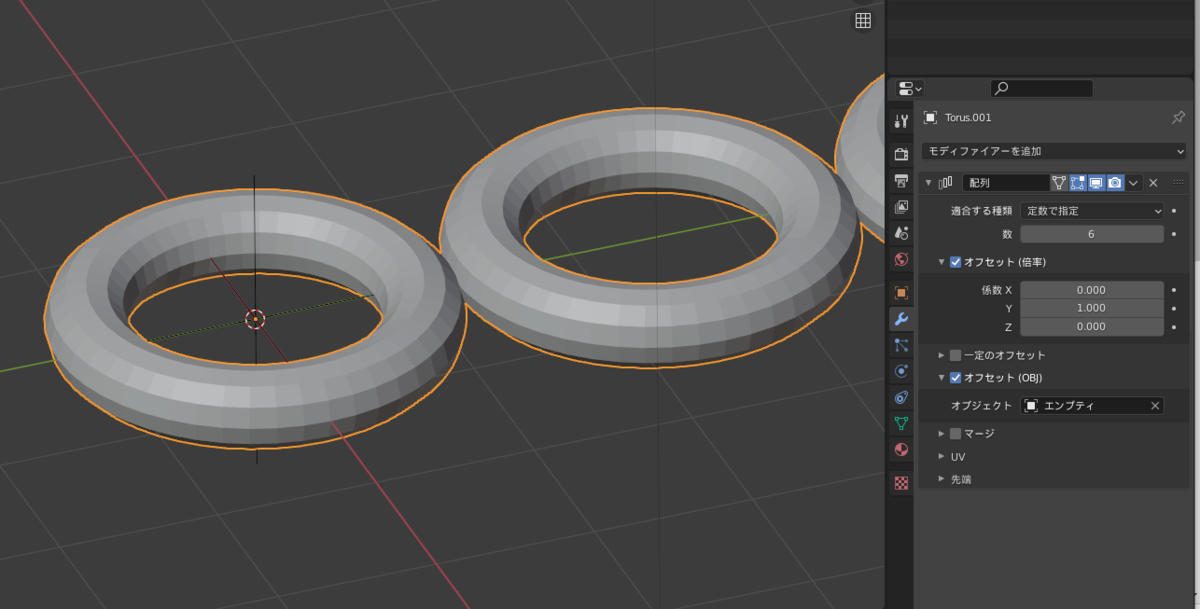Toggle orthographic grid icon in viewport
Image resolution: width=1200 pixels, height=609 pixels.
[863, 21]
